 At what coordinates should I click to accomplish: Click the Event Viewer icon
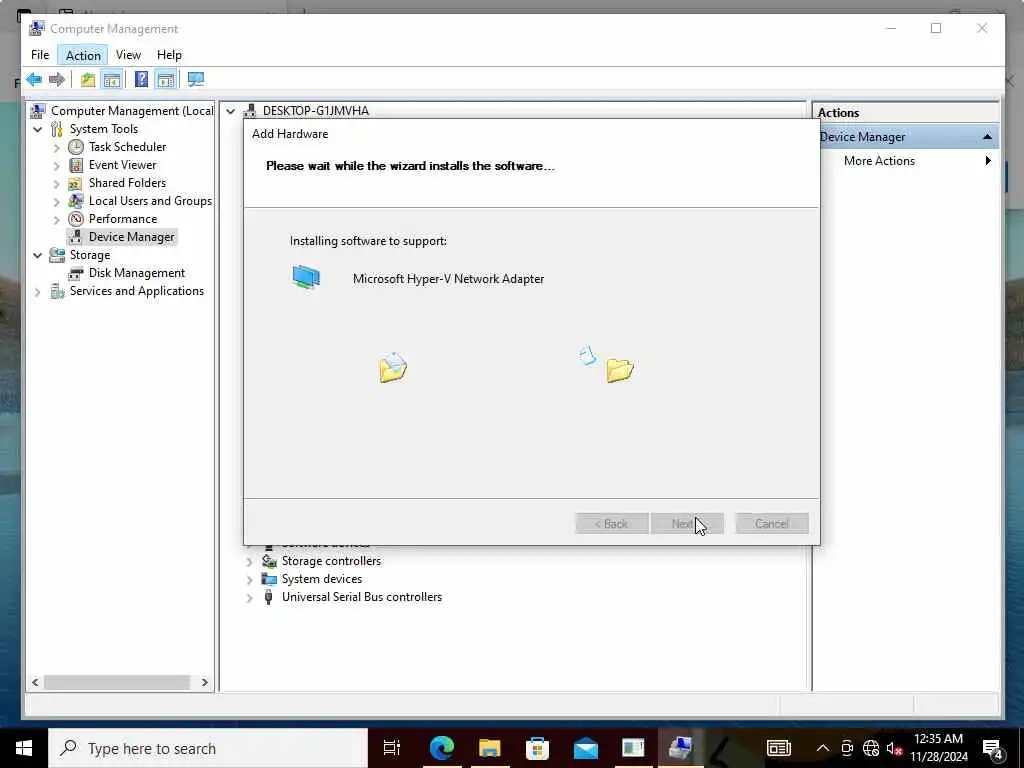tap(76, 165)
